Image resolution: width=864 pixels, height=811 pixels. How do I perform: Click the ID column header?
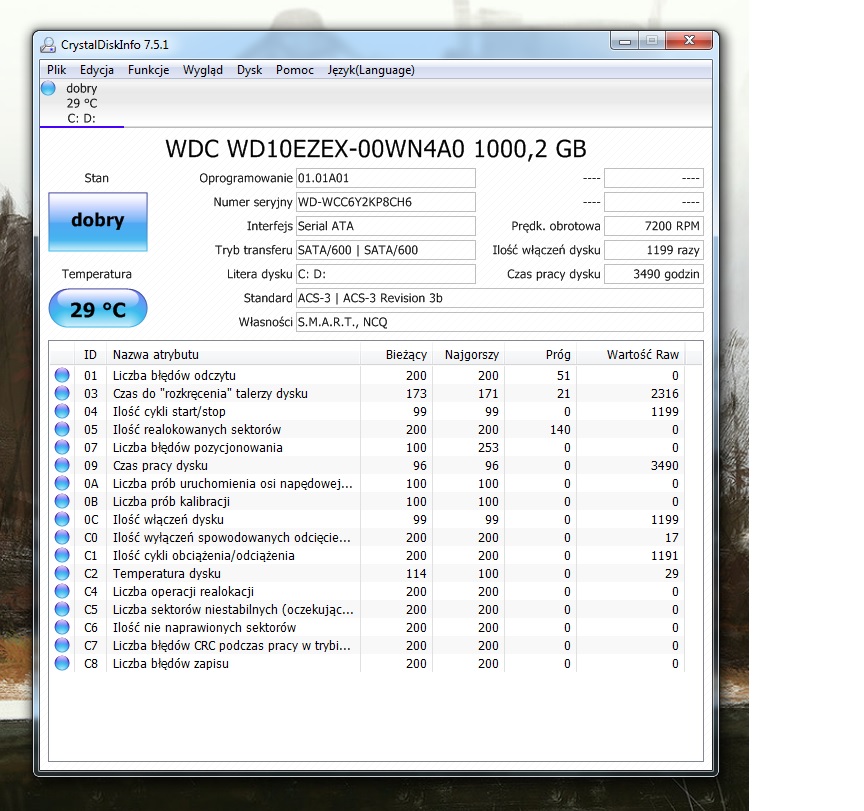(x=90, y=355)
